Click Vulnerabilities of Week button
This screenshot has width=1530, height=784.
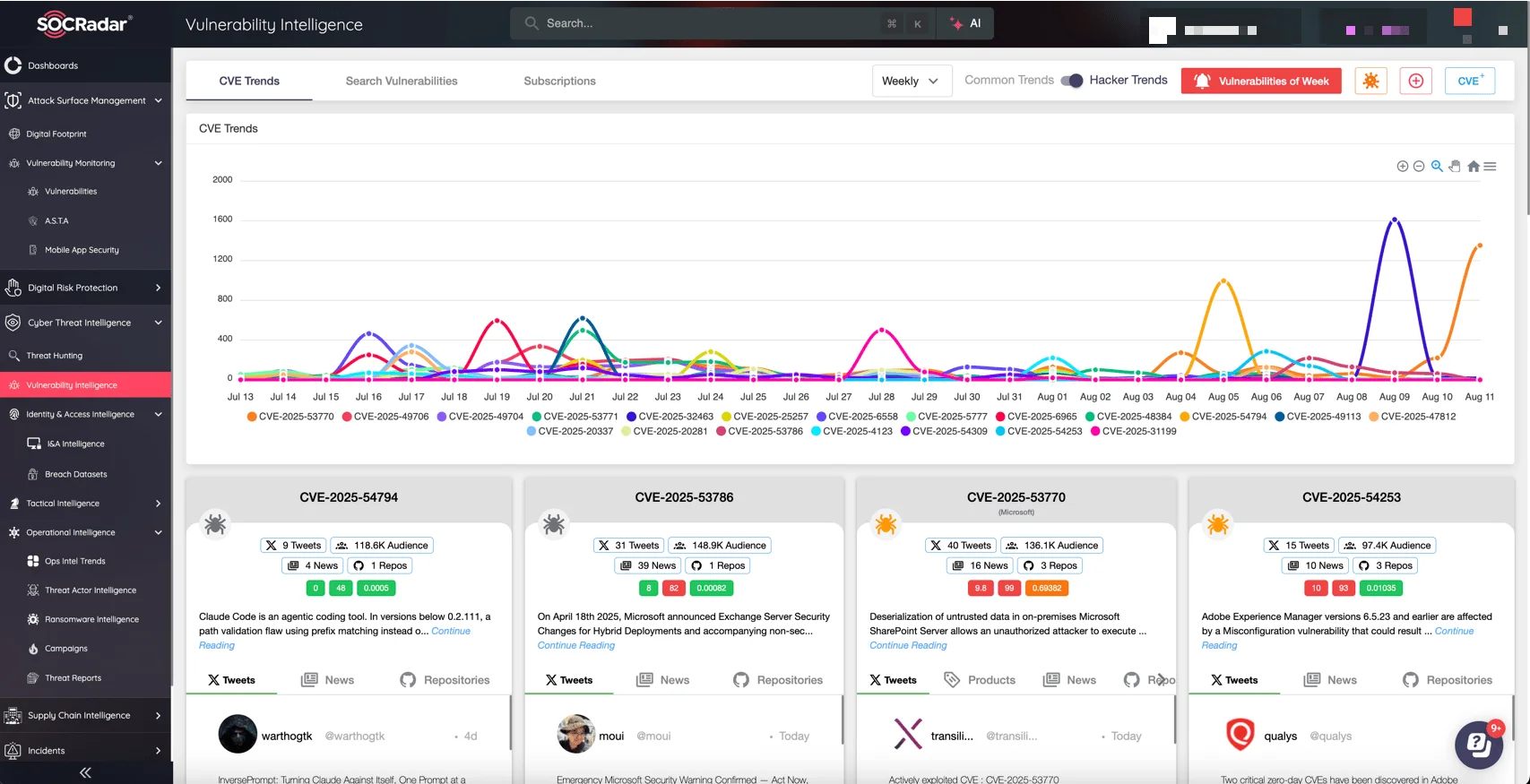coord(1261,81)
